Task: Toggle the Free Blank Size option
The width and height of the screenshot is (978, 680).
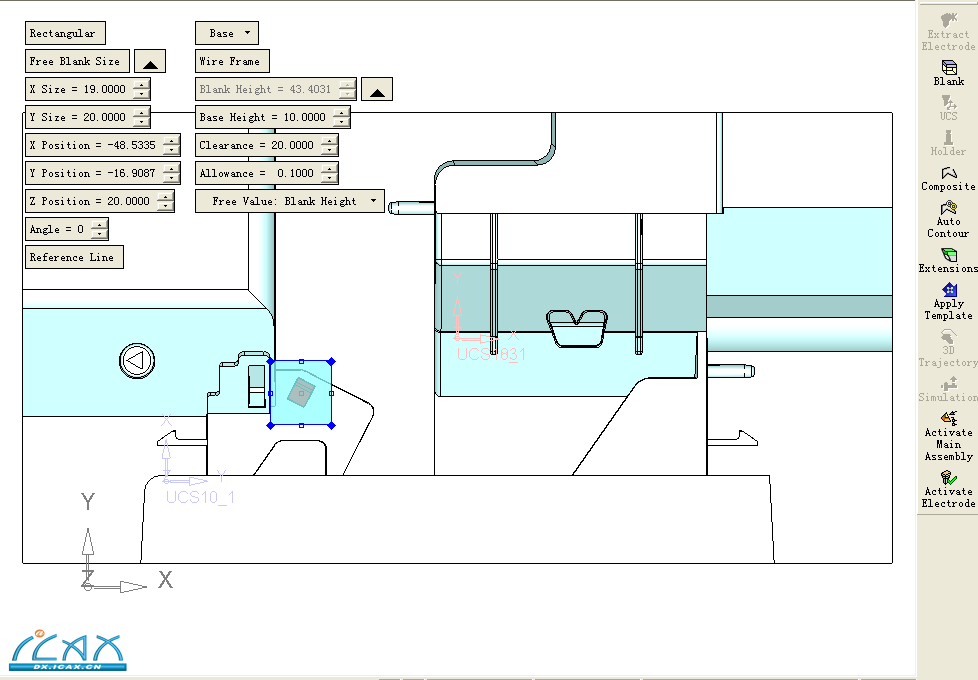Action: (x=77, y=61)
